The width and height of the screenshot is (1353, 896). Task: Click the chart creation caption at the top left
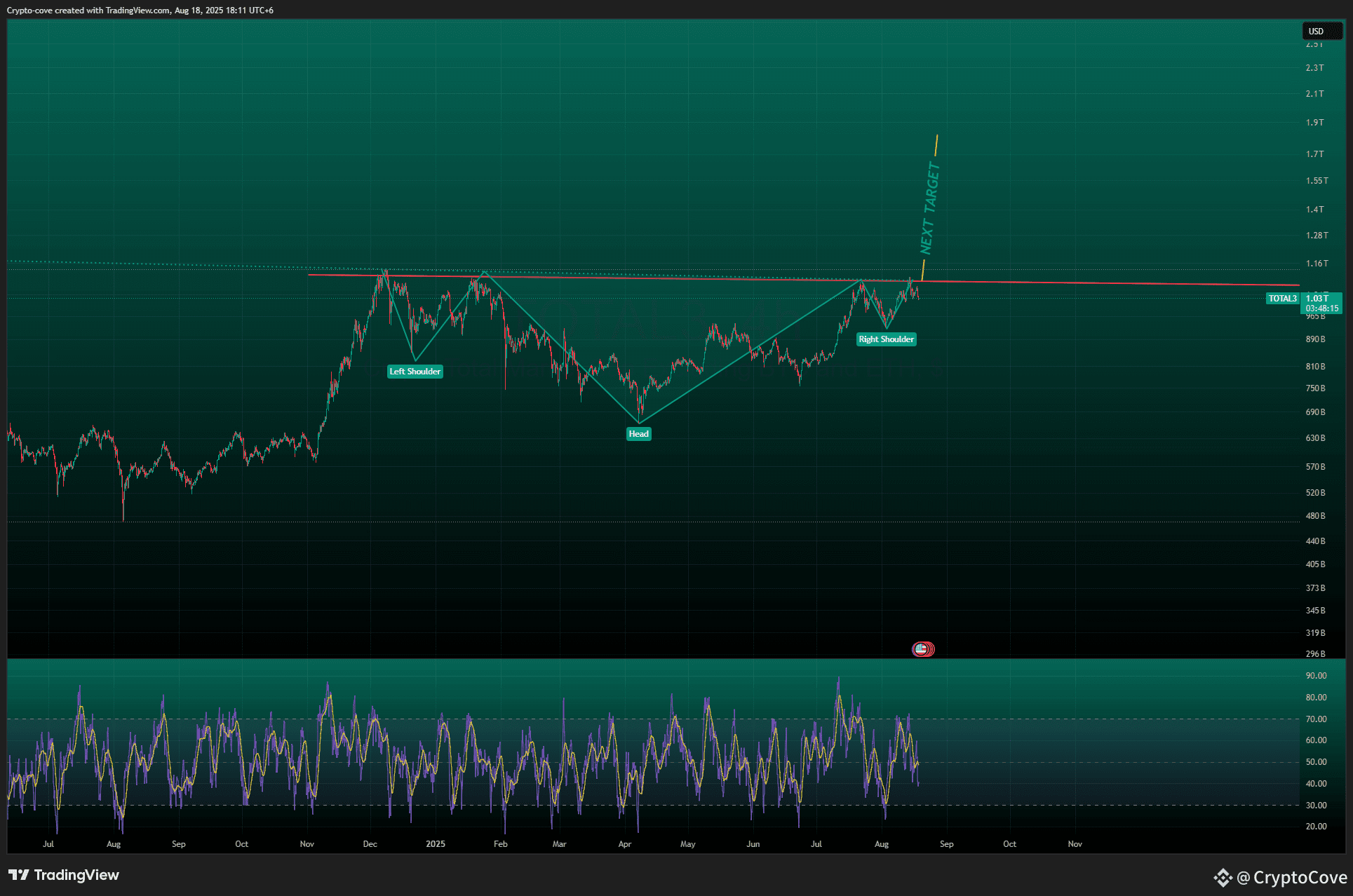(x=140, y=11)
